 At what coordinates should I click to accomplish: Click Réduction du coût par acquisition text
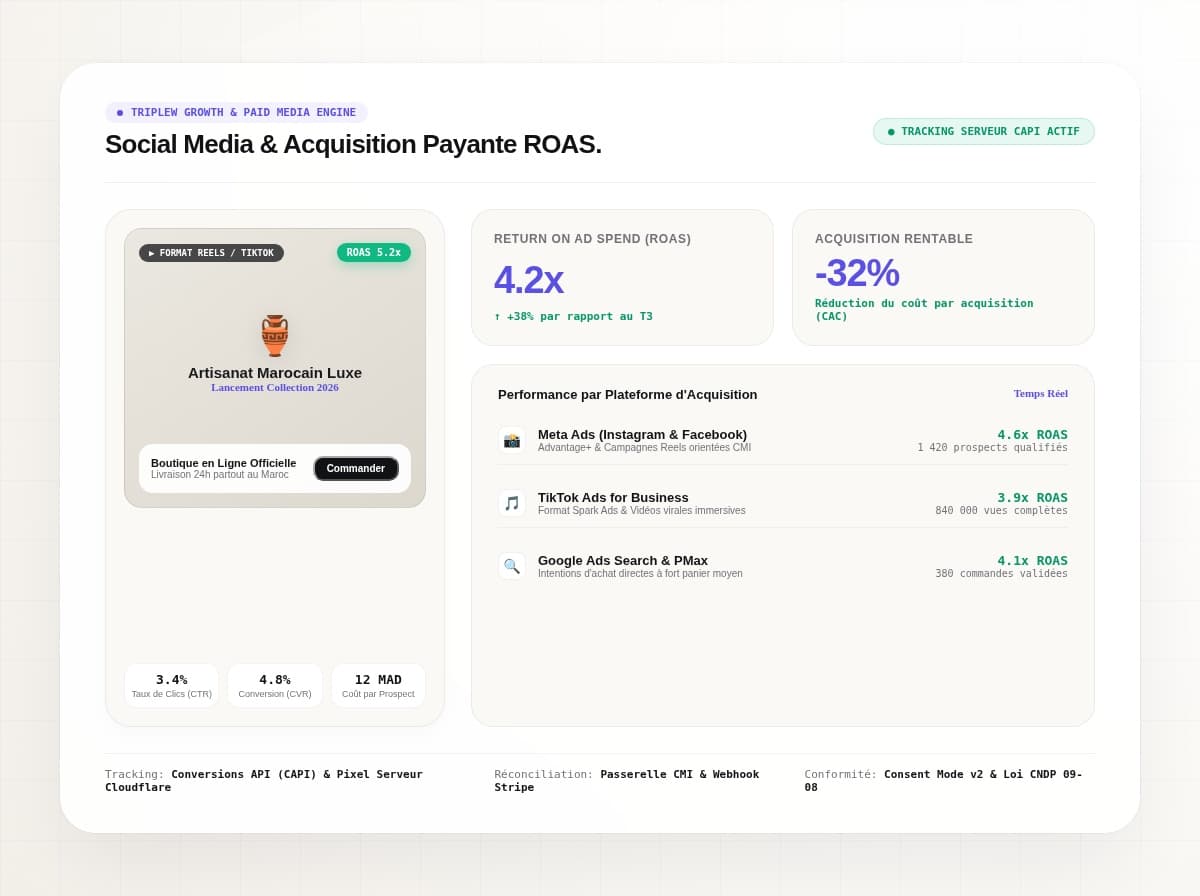(x=924, y=310)
